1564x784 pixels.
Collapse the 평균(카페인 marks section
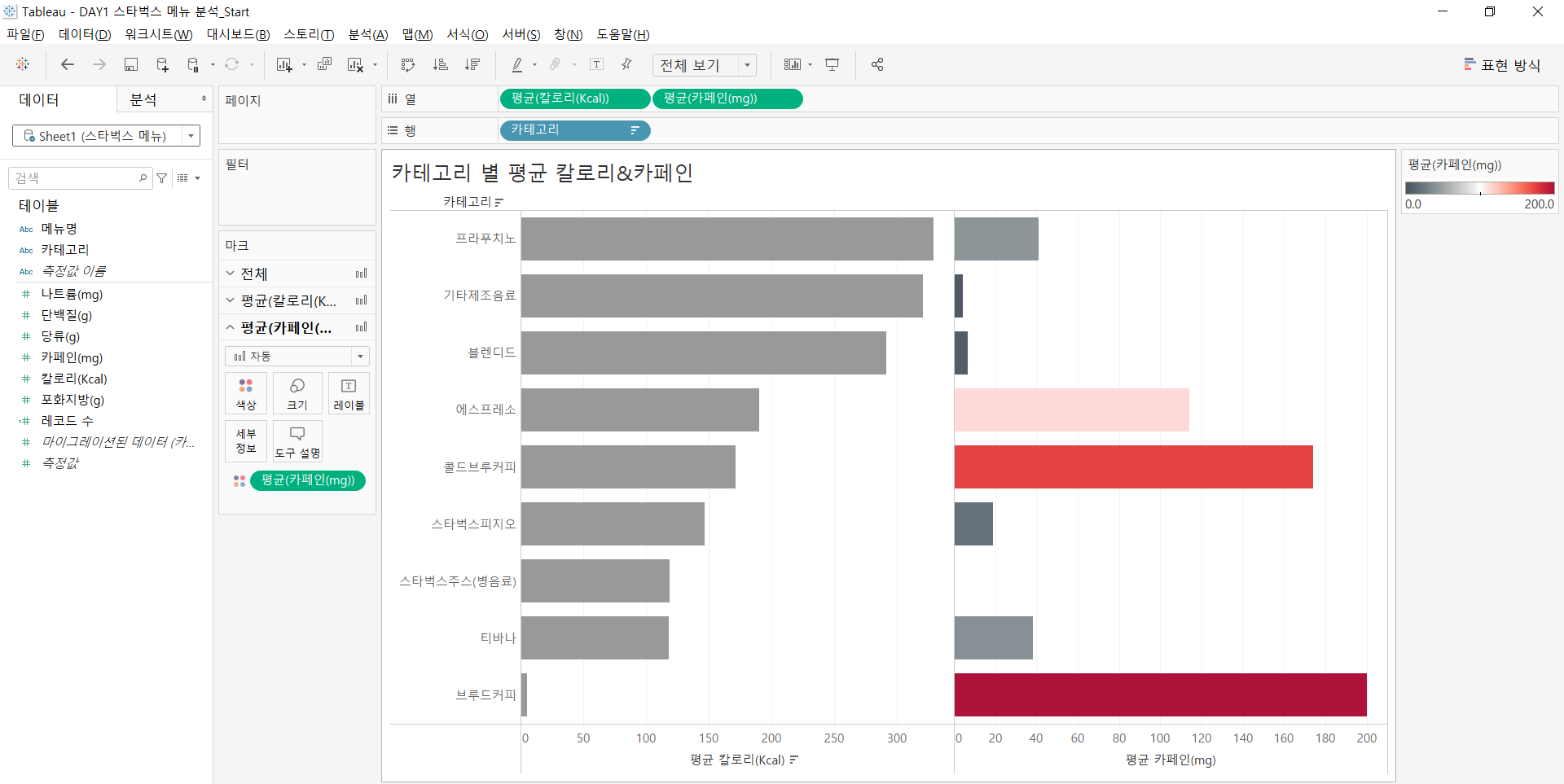tap(231, 327)
